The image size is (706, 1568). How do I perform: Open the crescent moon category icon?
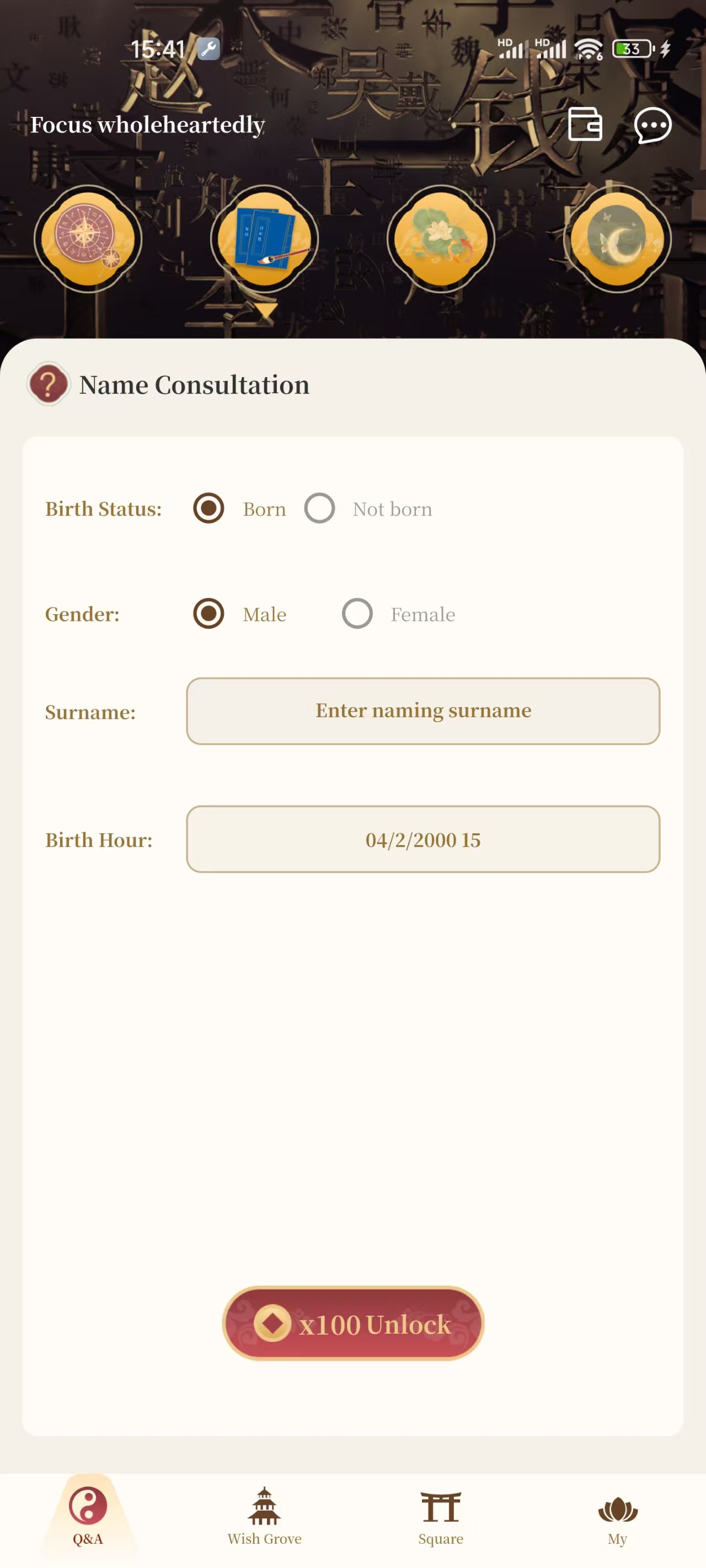click(x=617, y=239)
